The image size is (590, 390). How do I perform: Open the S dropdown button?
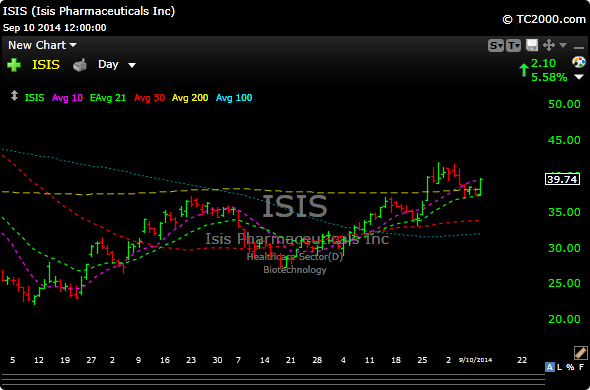pos(496,46)
